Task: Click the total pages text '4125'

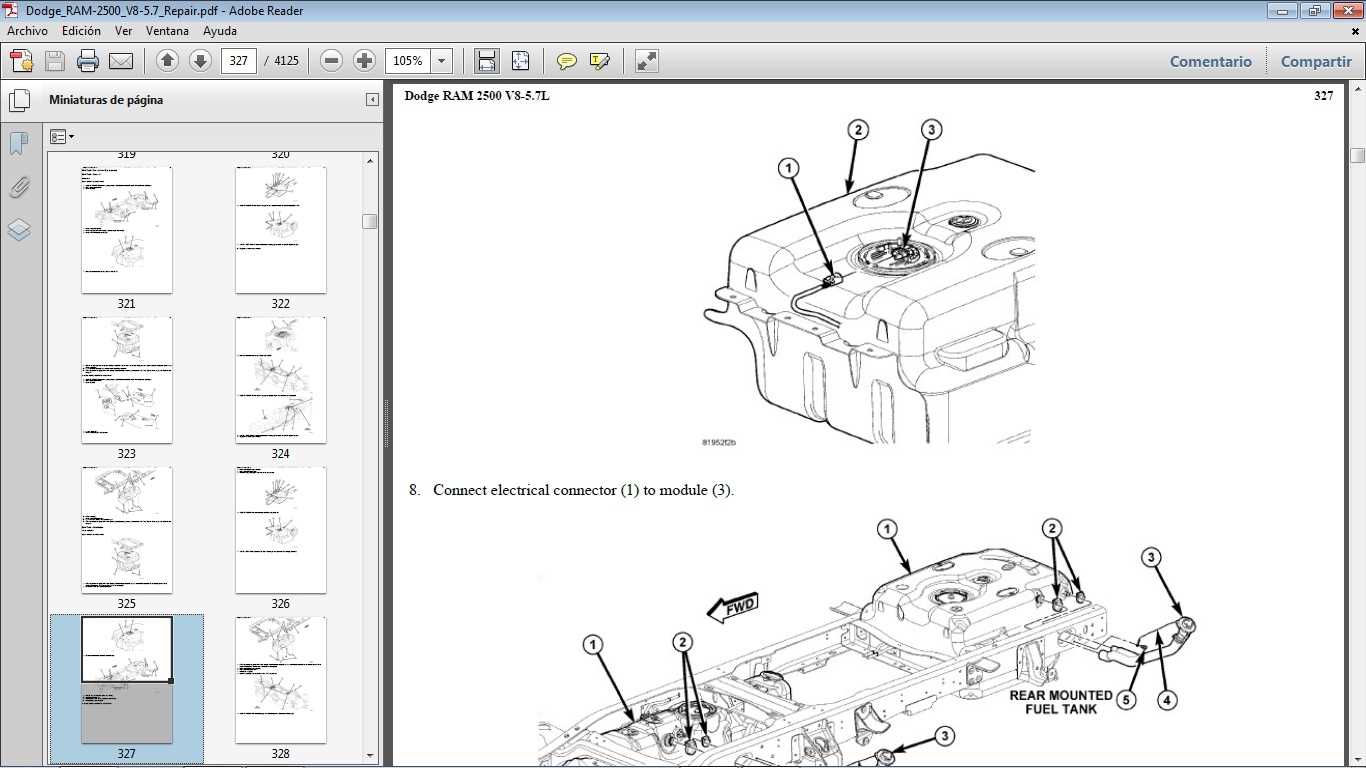Action: tap(286, 61)
